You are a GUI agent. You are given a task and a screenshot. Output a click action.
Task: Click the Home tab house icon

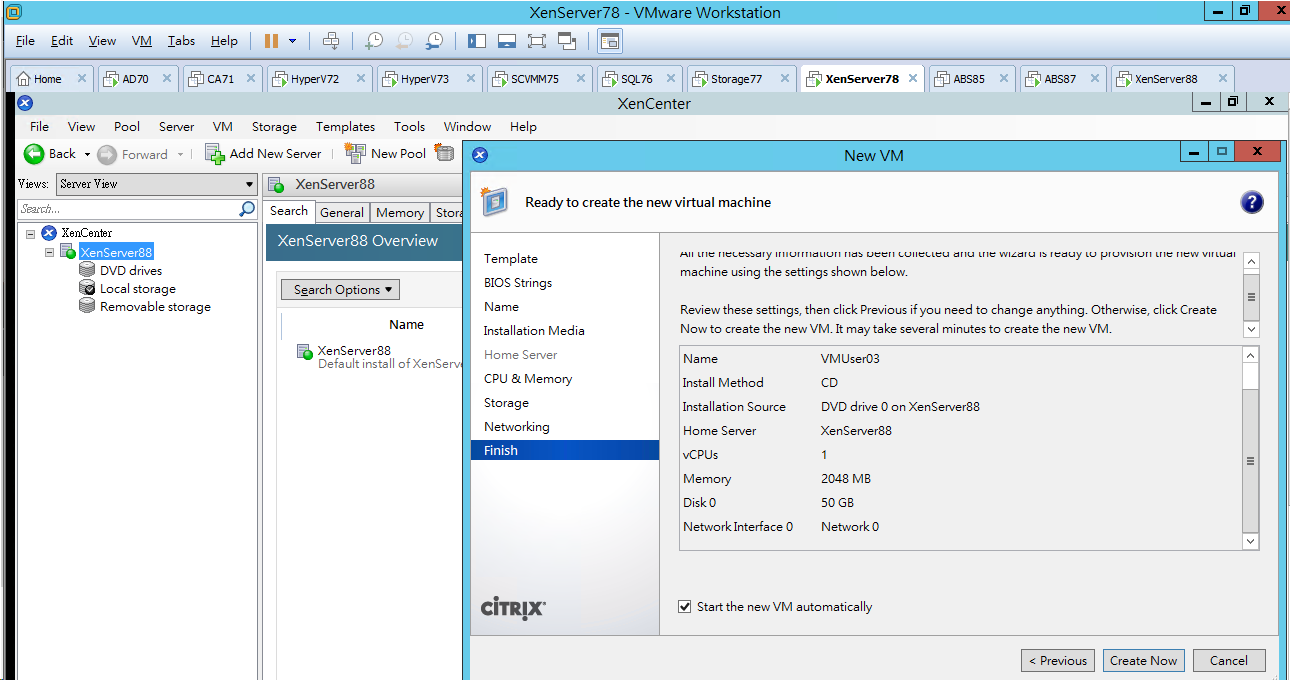pyautogui.click(x=24, y=79)
